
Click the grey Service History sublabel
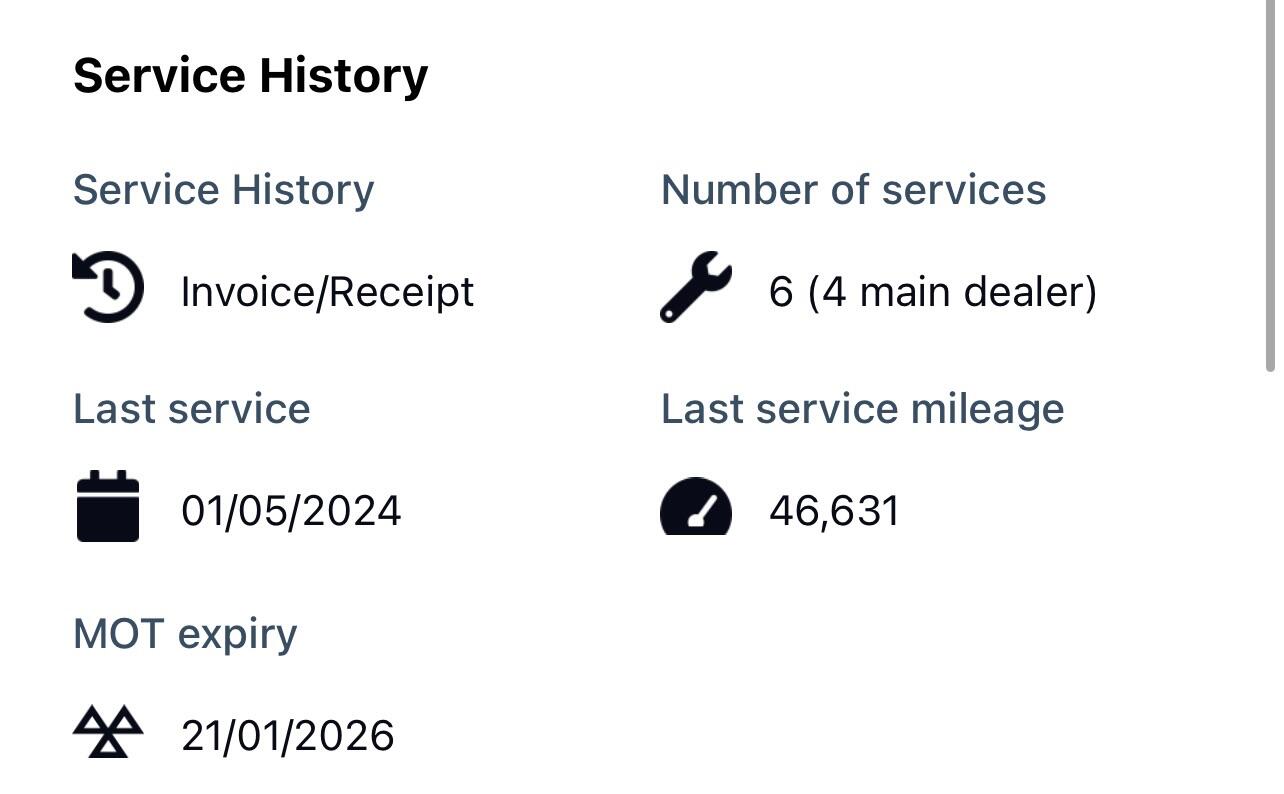point(223,190)
